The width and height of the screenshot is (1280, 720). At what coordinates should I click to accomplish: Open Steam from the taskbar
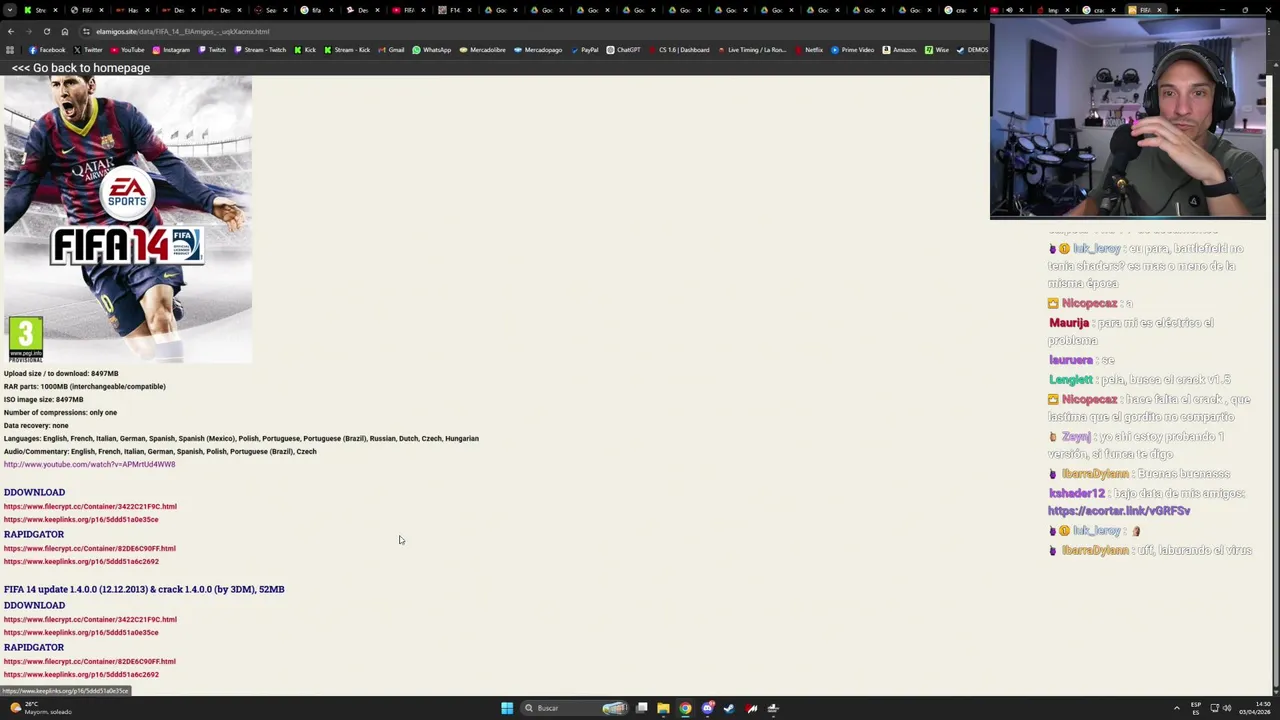click(729, 708)
